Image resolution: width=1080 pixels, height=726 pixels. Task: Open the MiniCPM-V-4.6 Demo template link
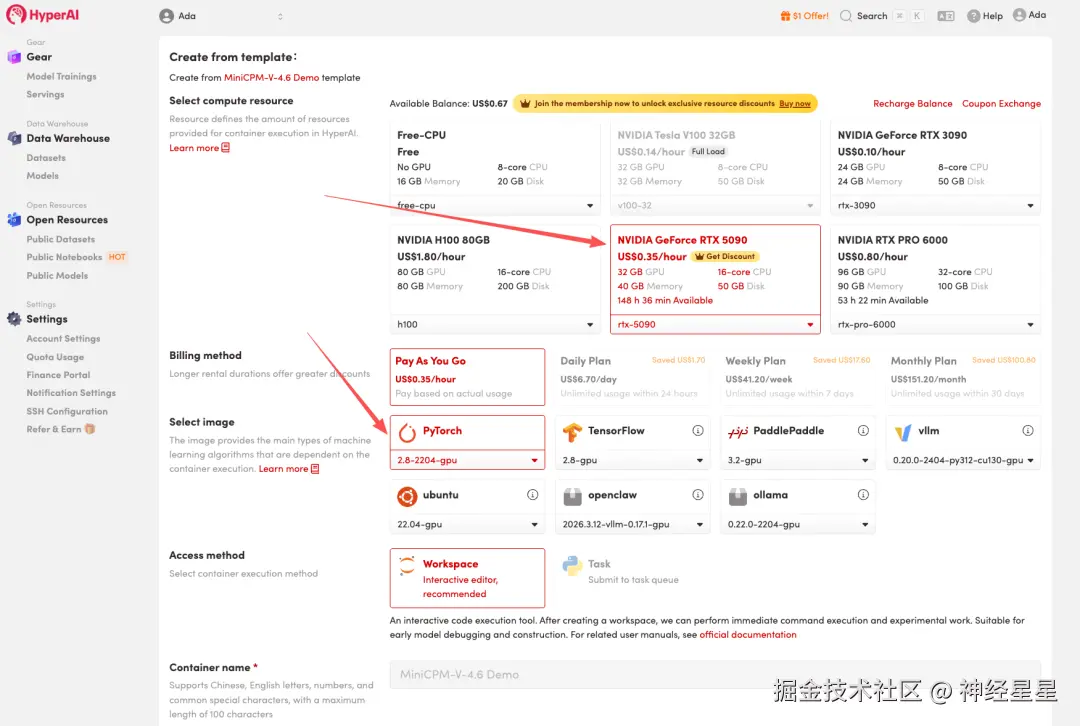point(271,78)
